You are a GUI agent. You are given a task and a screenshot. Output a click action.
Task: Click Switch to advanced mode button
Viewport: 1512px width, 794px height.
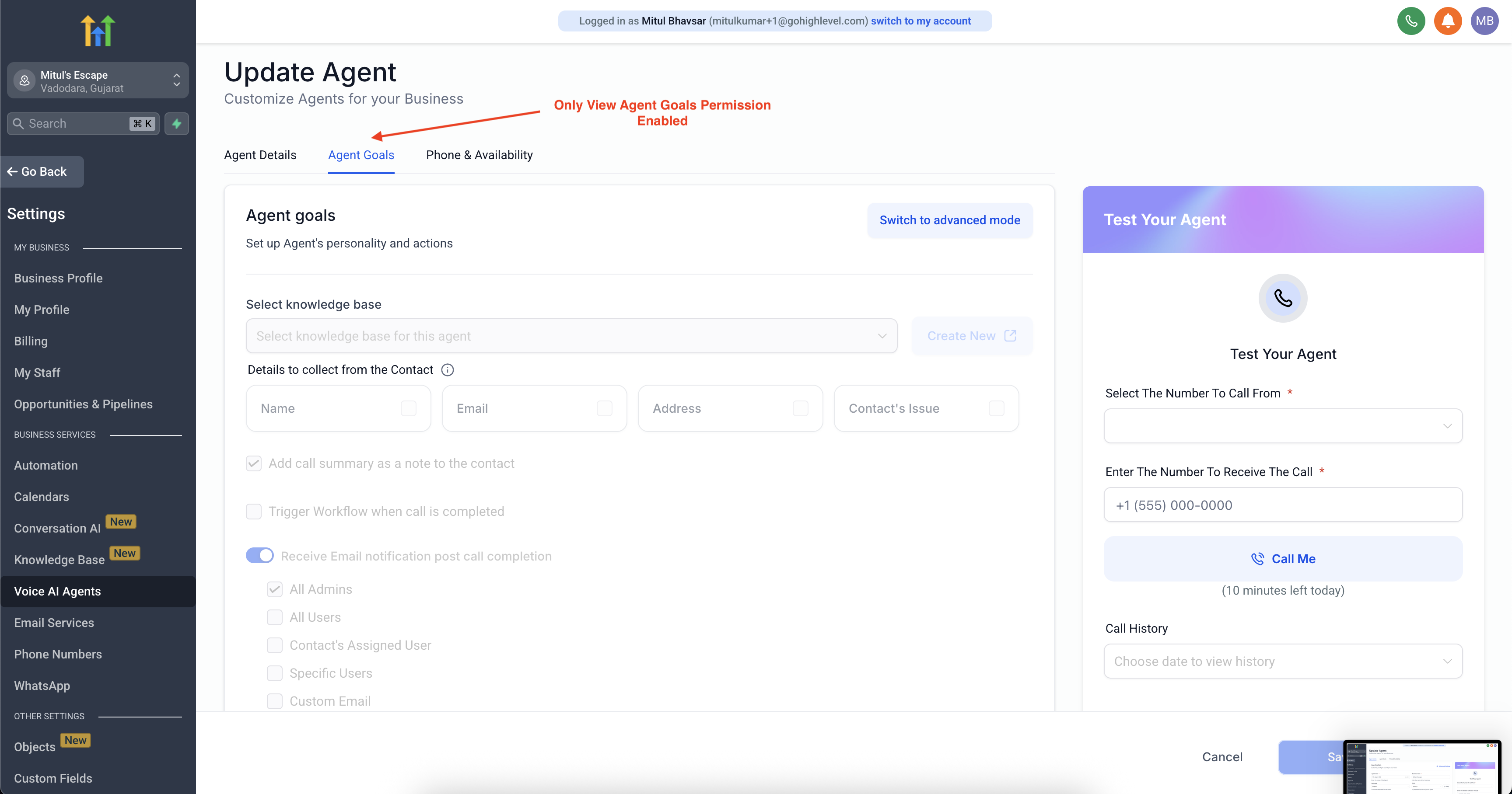(x=949, y=220)
